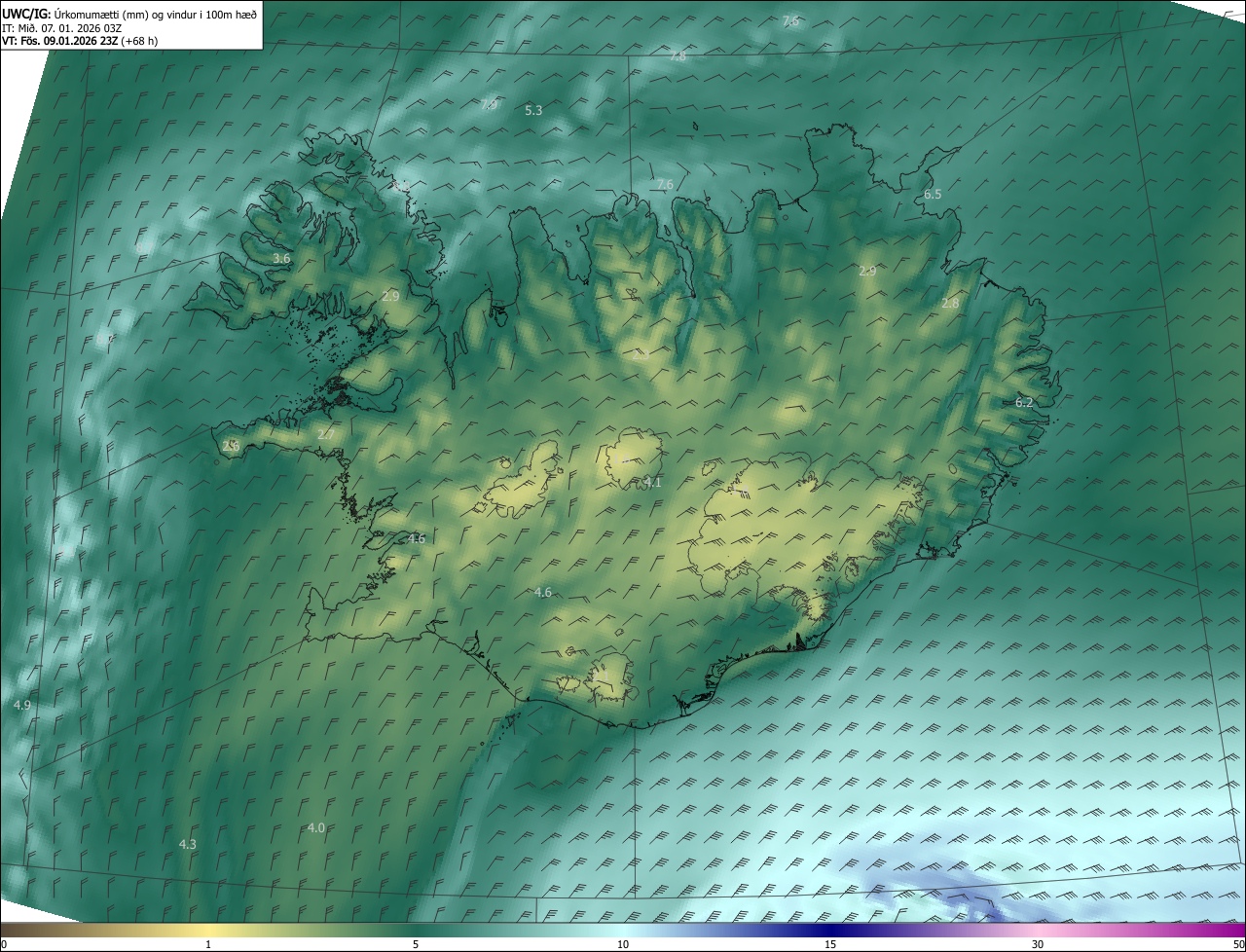This screenshot has height=952, width=1246.
Task: Select the 2.7 value on Snæfellsnes
Action: pos(325,434)
